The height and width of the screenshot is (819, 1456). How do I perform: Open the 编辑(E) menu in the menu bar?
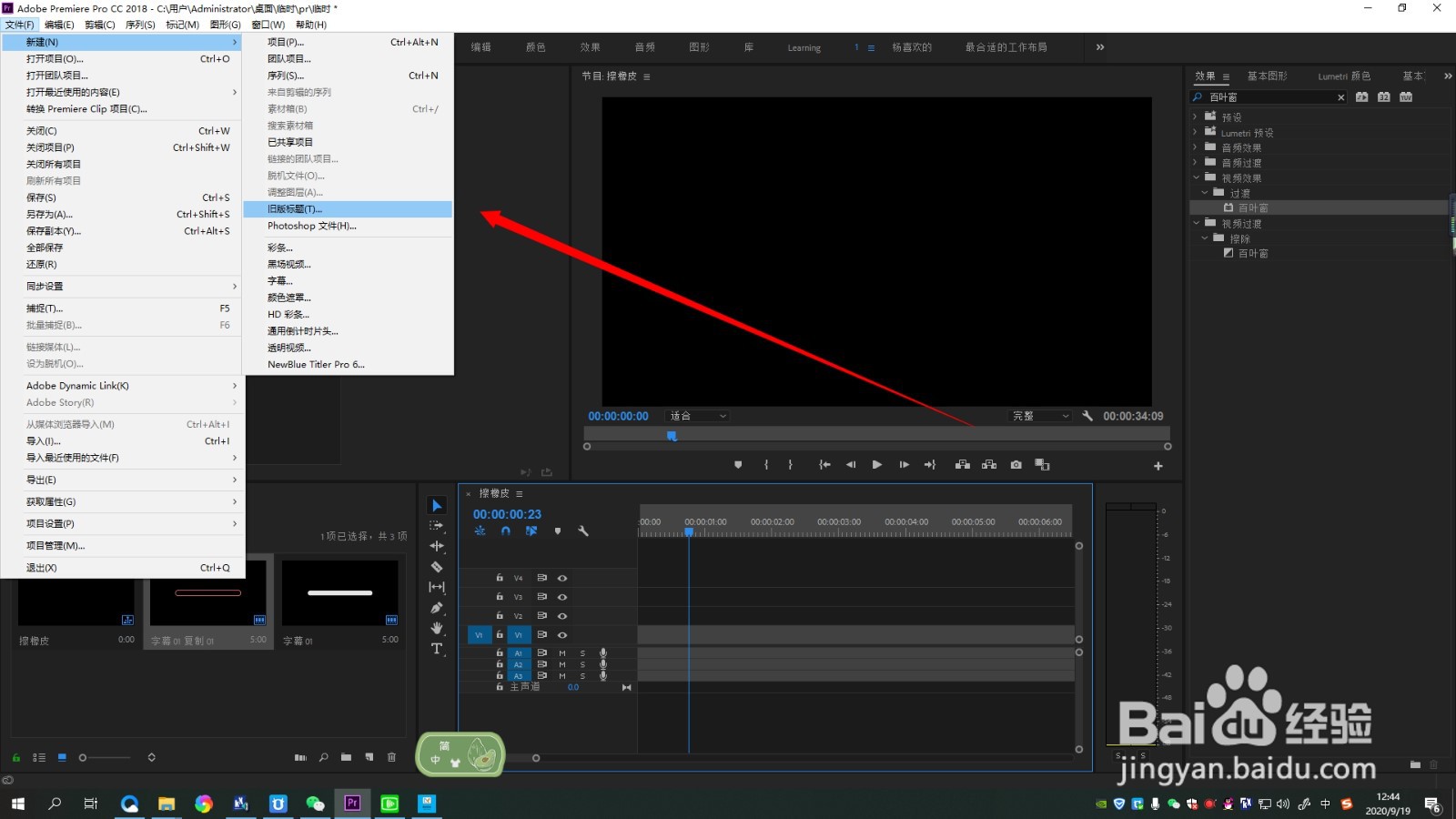(59, 25)
